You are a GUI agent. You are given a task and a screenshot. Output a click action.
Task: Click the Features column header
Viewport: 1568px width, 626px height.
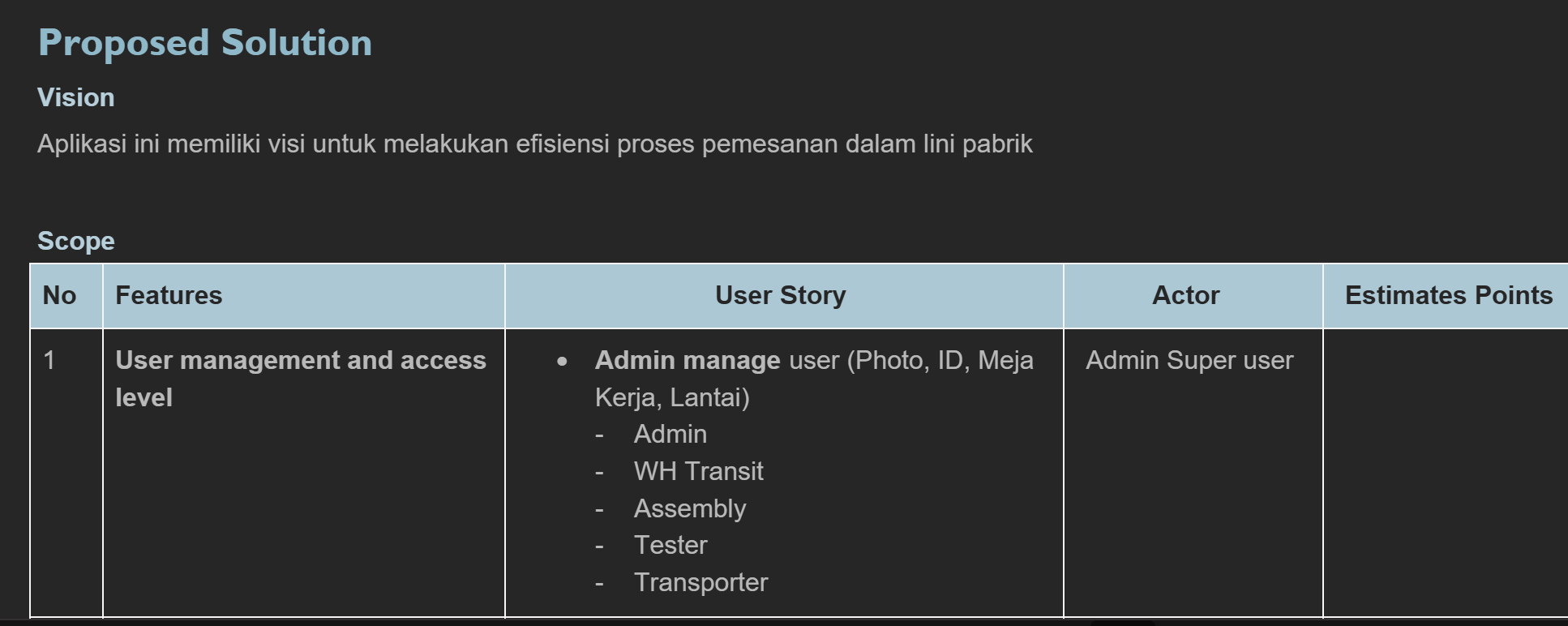coord(304,296)
